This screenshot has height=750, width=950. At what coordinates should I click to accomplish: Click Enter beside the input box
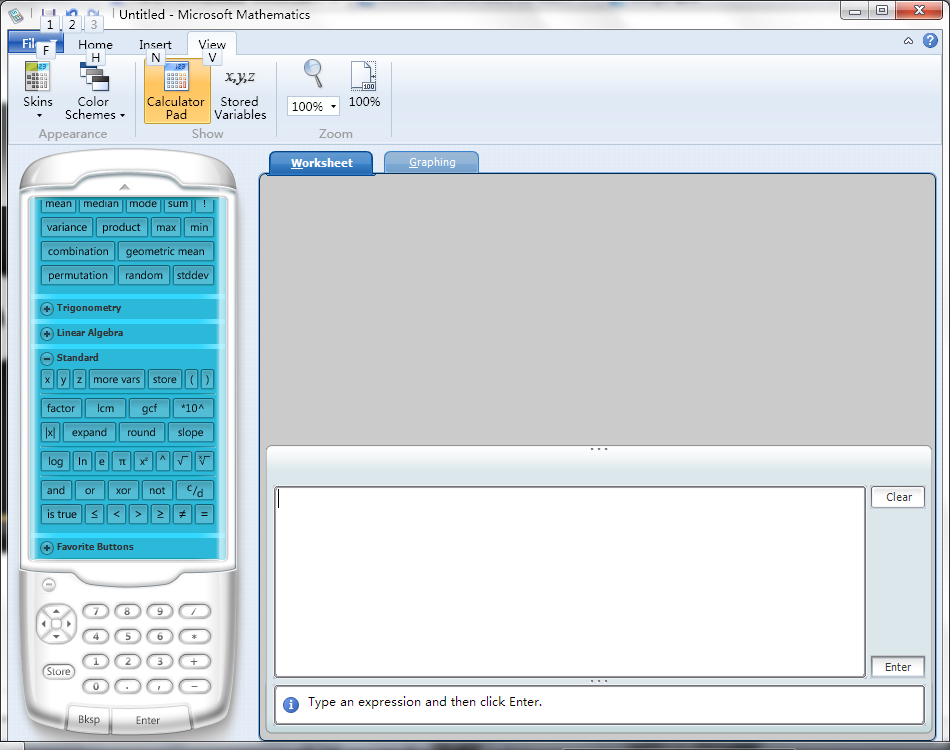(898, 667)
